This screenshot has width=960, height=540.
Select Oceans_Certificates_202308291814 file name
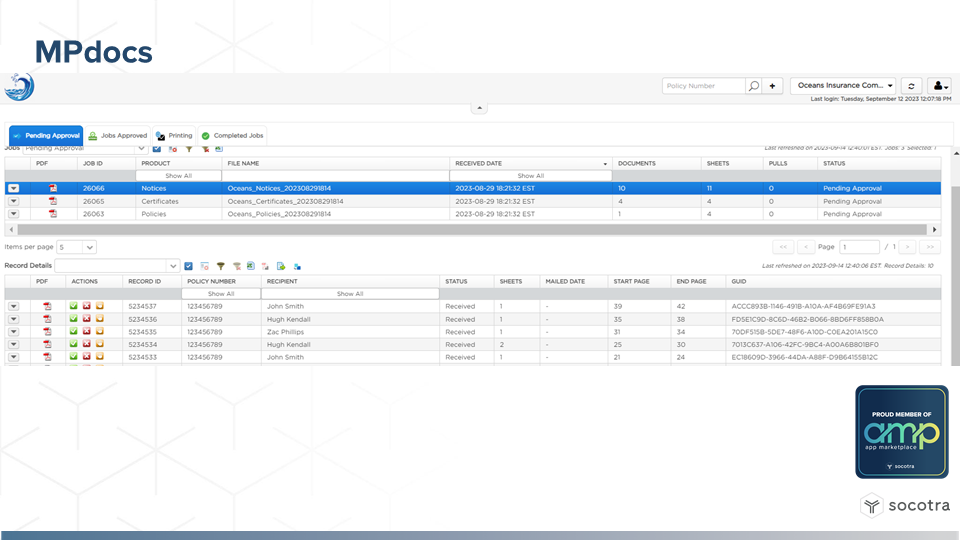point(285,201)
